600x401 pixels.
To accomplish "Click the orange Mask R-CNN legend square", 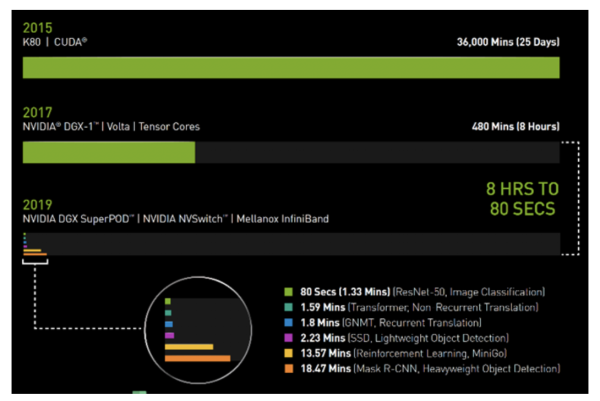I will coord(289,370).
